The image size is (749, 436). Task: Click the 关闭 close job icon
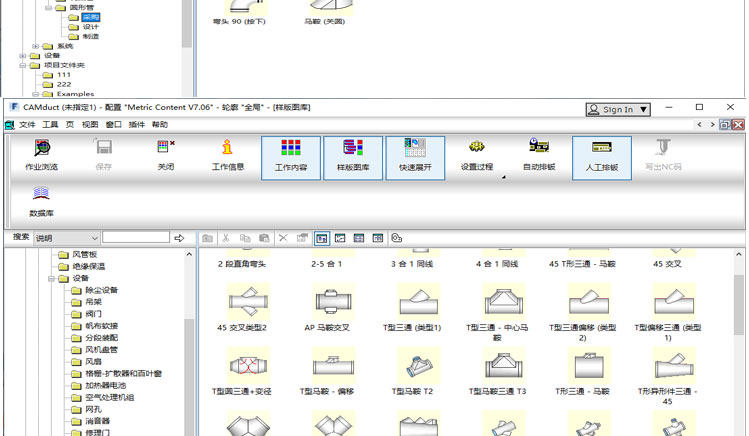[x=166, y=155]
